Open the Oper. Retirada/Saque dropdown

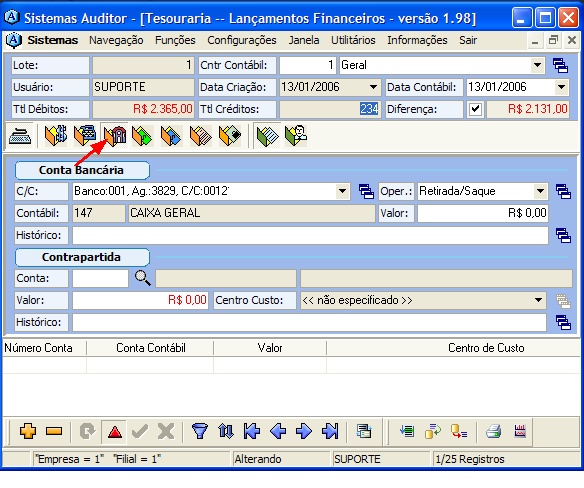click(540, 191)
